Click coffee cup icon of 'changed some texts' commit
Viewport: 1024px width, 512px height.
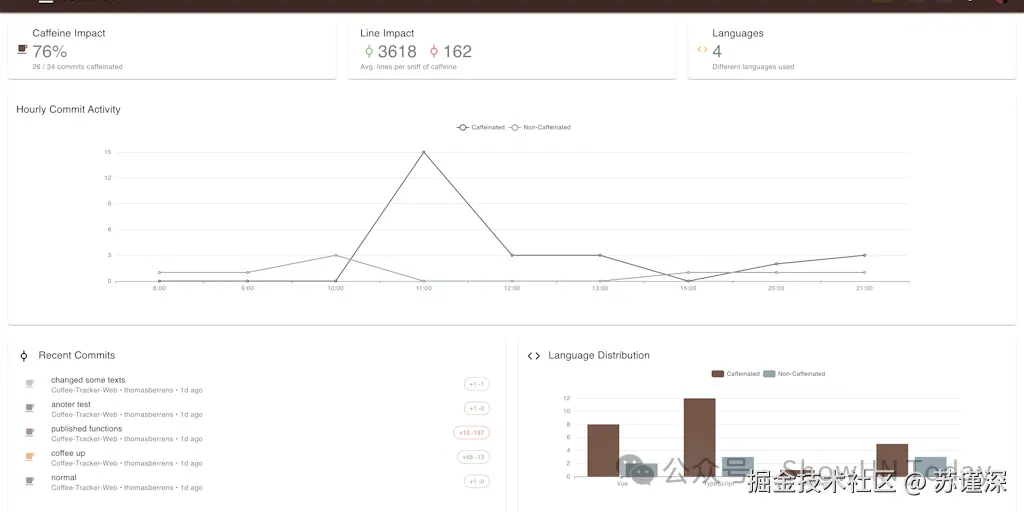tap(29, 384)
